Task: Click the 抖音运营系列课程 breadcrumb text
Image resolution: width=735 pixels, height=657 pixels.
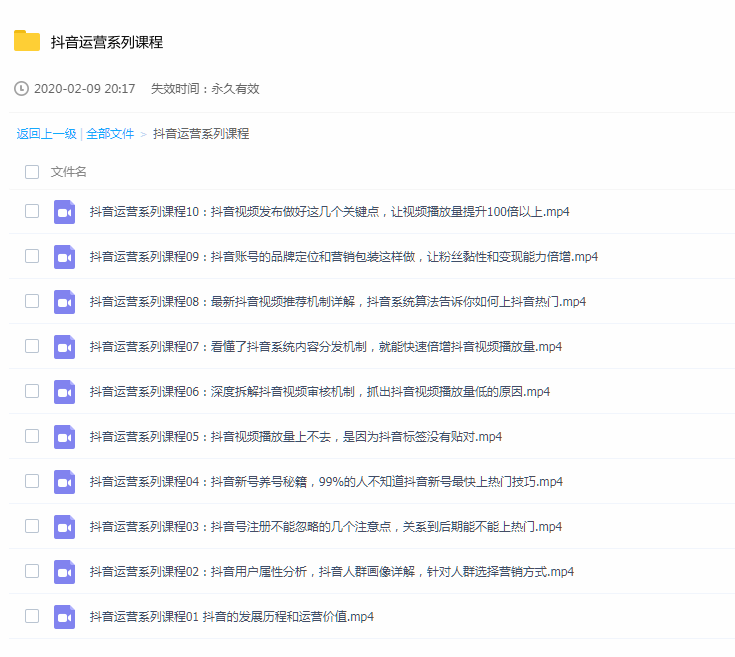Action: tap(201, 134)
